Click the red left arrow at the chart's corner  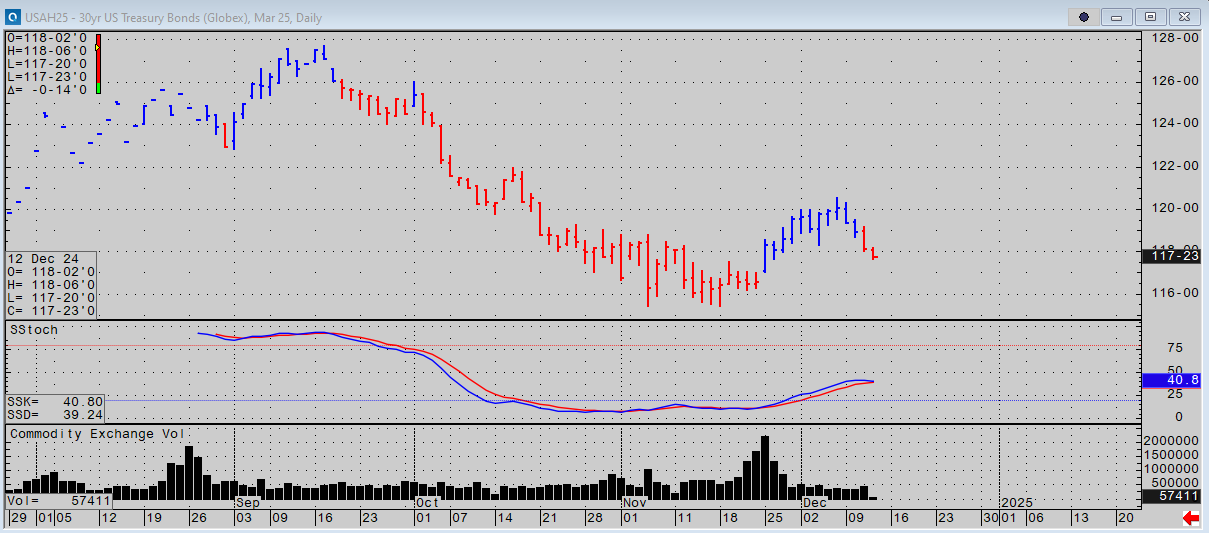(x=1191, y=518)
